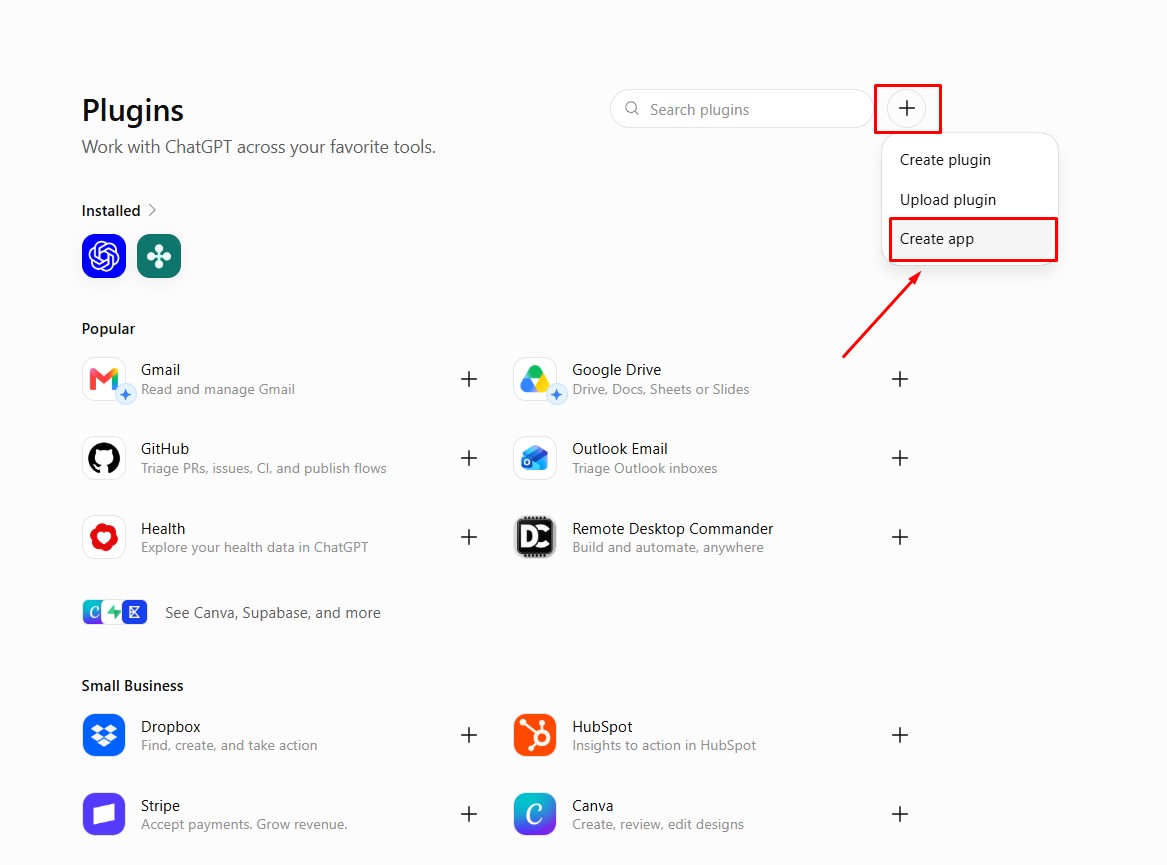The height and width of the screenshot is (865, 1167).
Task: Open the Dropbox plugin title
Action: (x=170, y=727)
